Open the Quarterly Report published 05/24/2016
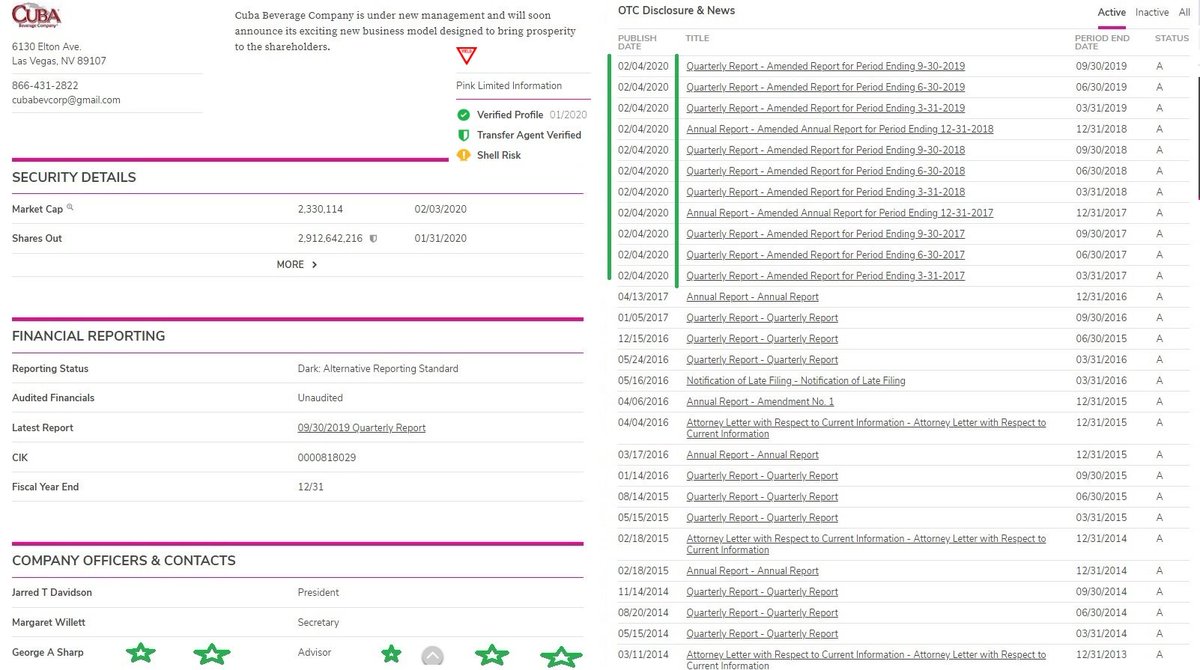The height and width of the screenshot is (670, 1200). 762,360
